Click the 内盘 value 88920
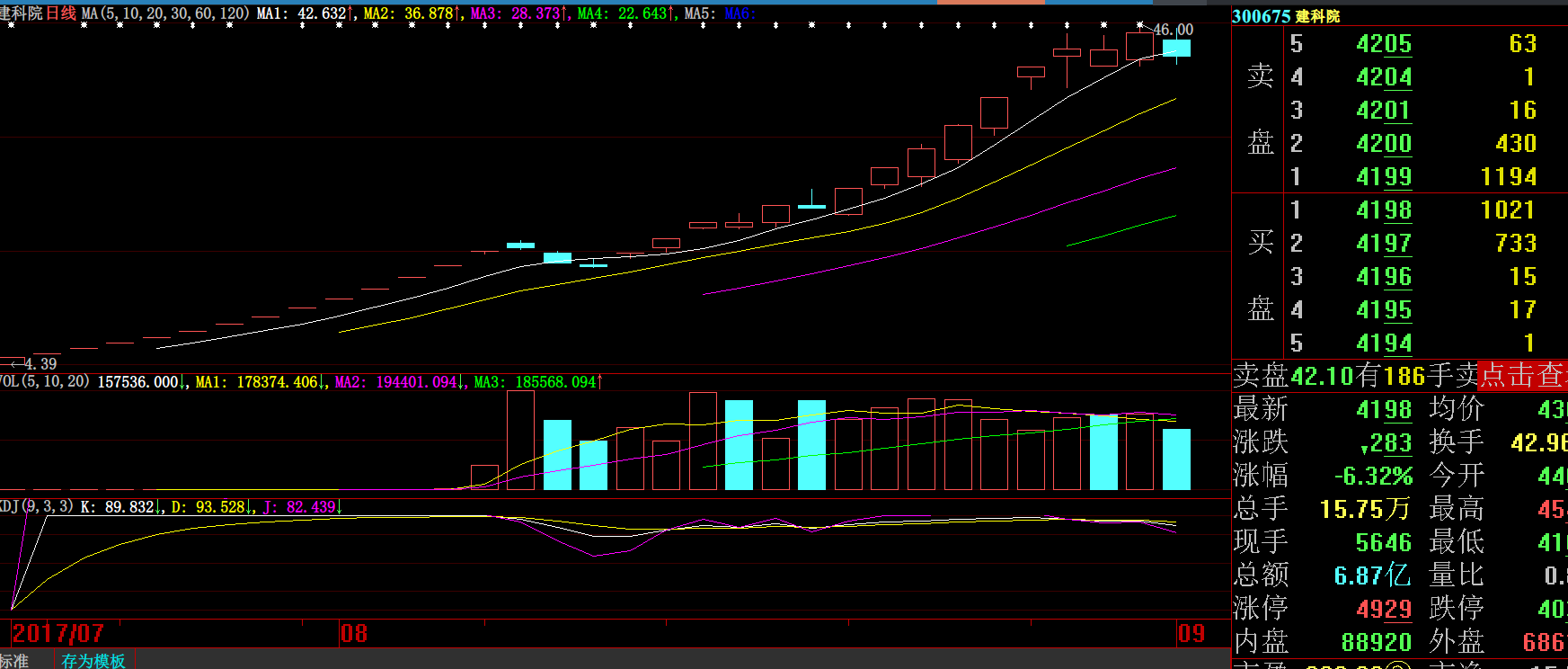 pyautogui.click(x=1377, y=642)
